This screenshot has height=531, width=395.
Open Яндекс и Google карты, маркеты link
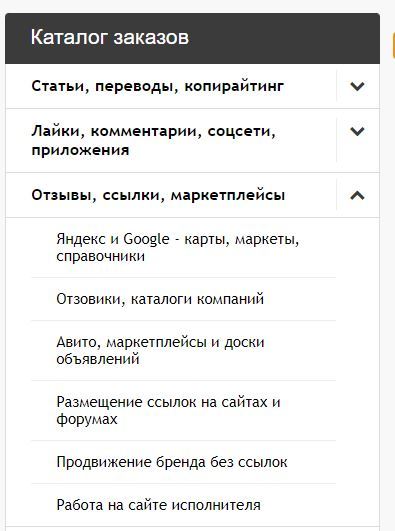coord(178,248)
